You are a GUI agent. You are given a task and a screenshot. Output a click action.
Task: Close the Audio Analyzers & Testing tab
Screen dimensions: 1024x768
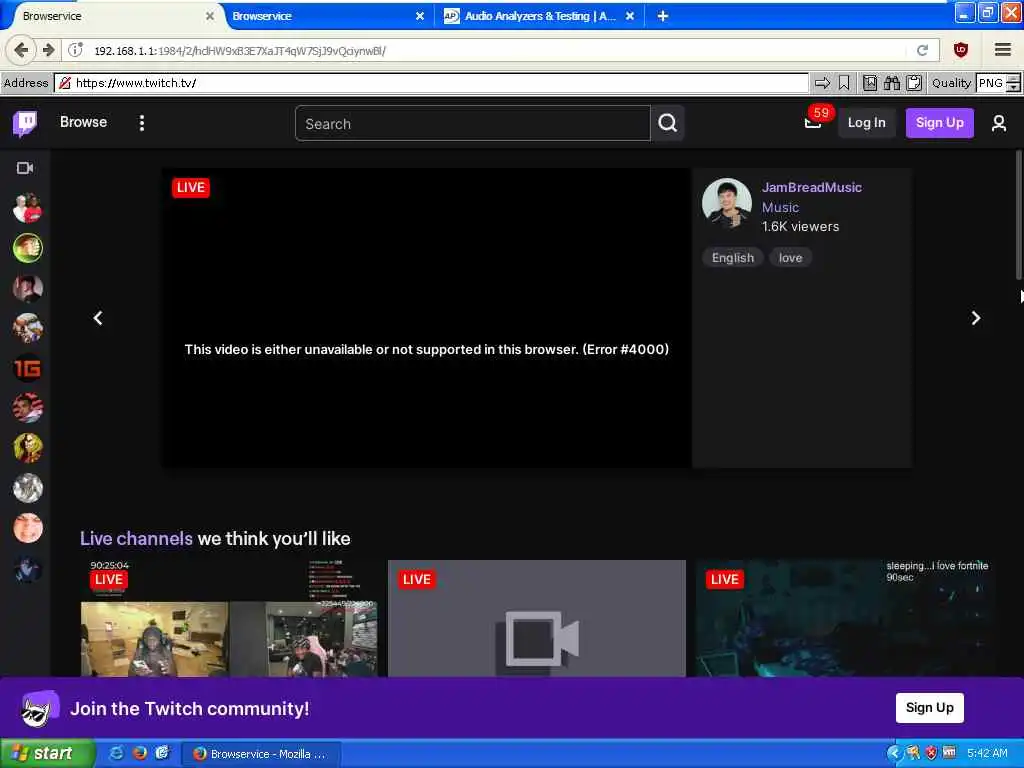(x=630, y=16)
